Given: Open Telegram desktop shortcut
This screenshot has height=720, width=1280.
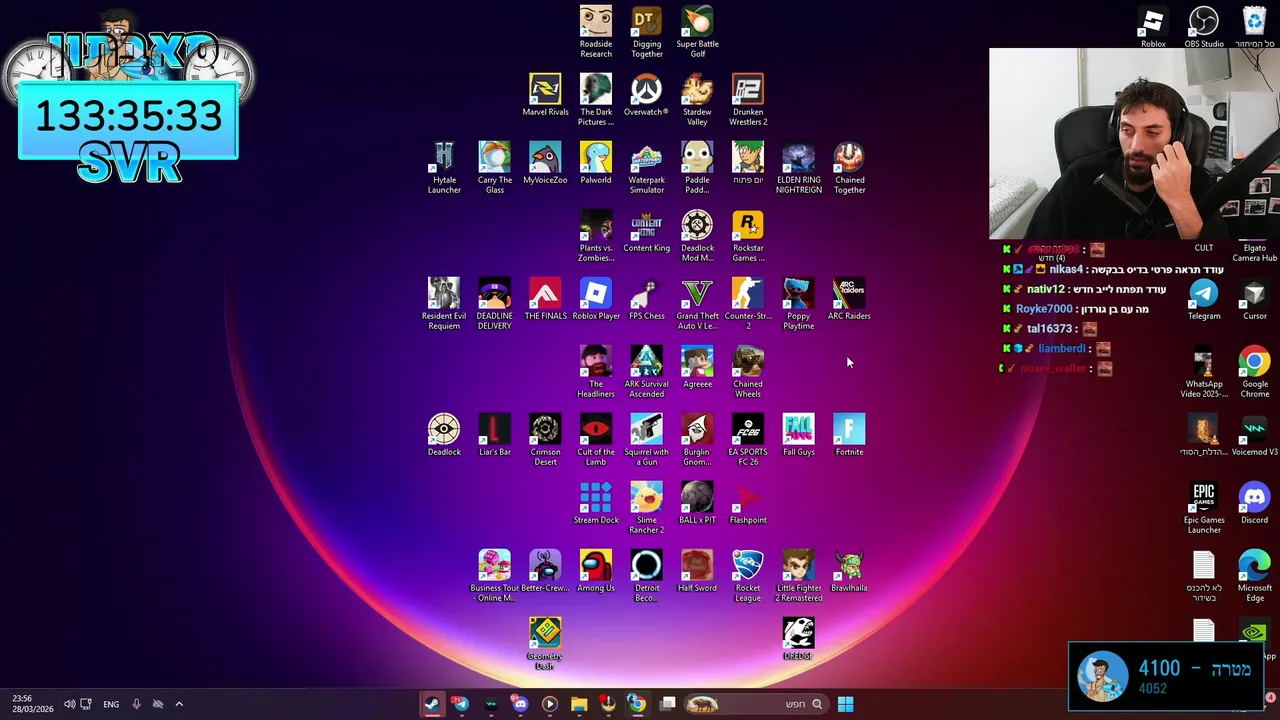Looking at the screenshot, I should point(1204,299).
